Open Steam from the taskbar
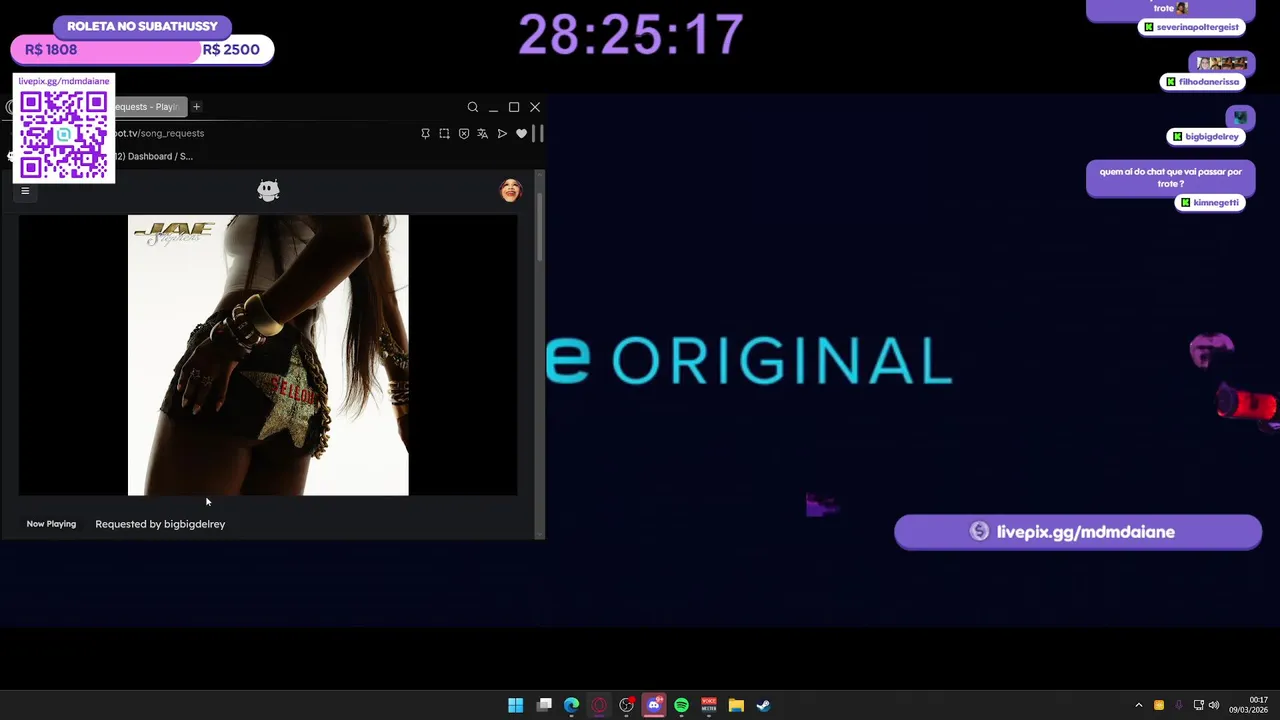1280x720 pixels. (x=763, y=705)
